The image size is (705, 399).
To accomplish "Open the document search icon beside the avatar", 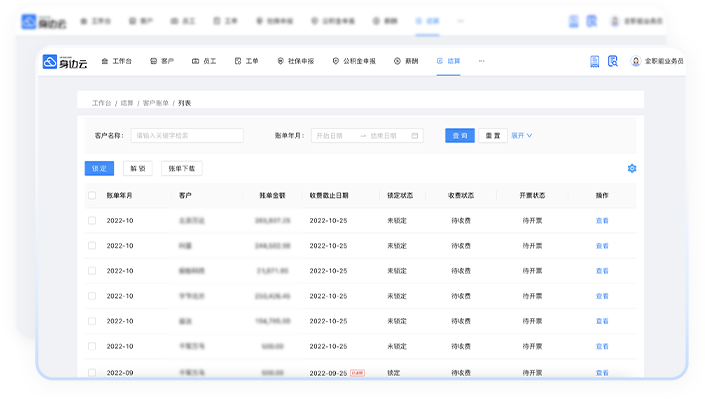I will (x=613, y=61).
